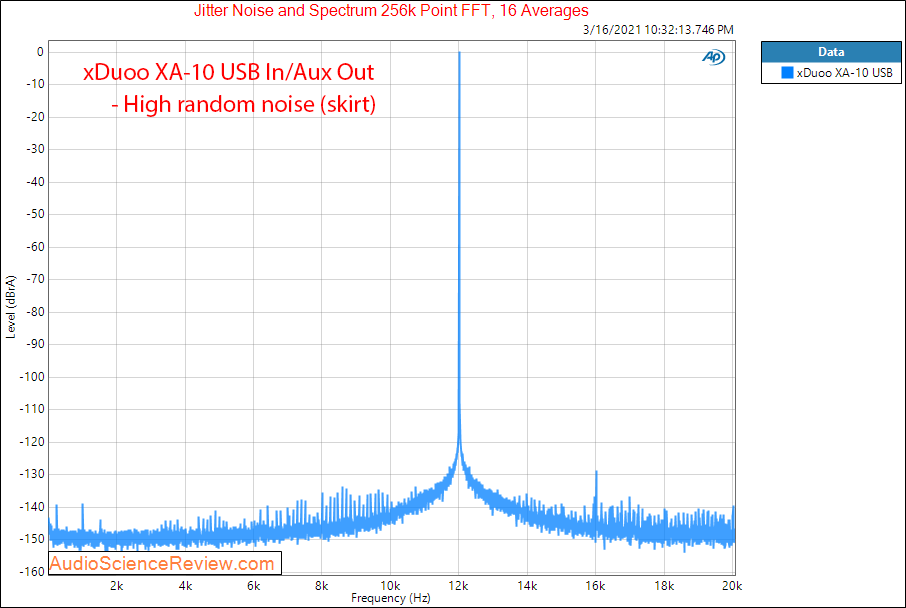This screenshot has height=608, width=906.
Task: Click the 14k frequency axis label
Action: click(x=527, y=586)
